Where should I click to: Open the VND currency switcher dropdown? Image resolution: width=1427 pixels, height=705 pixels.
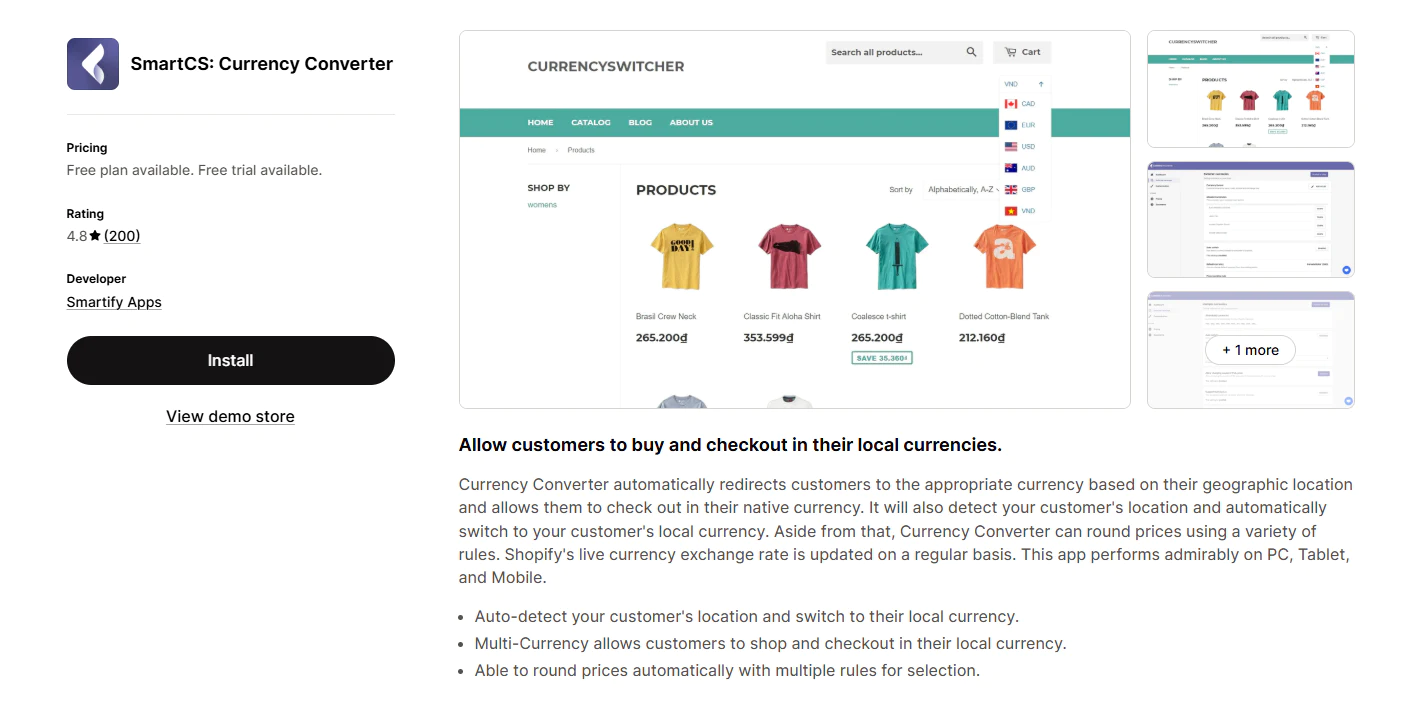pos(1012,84)
